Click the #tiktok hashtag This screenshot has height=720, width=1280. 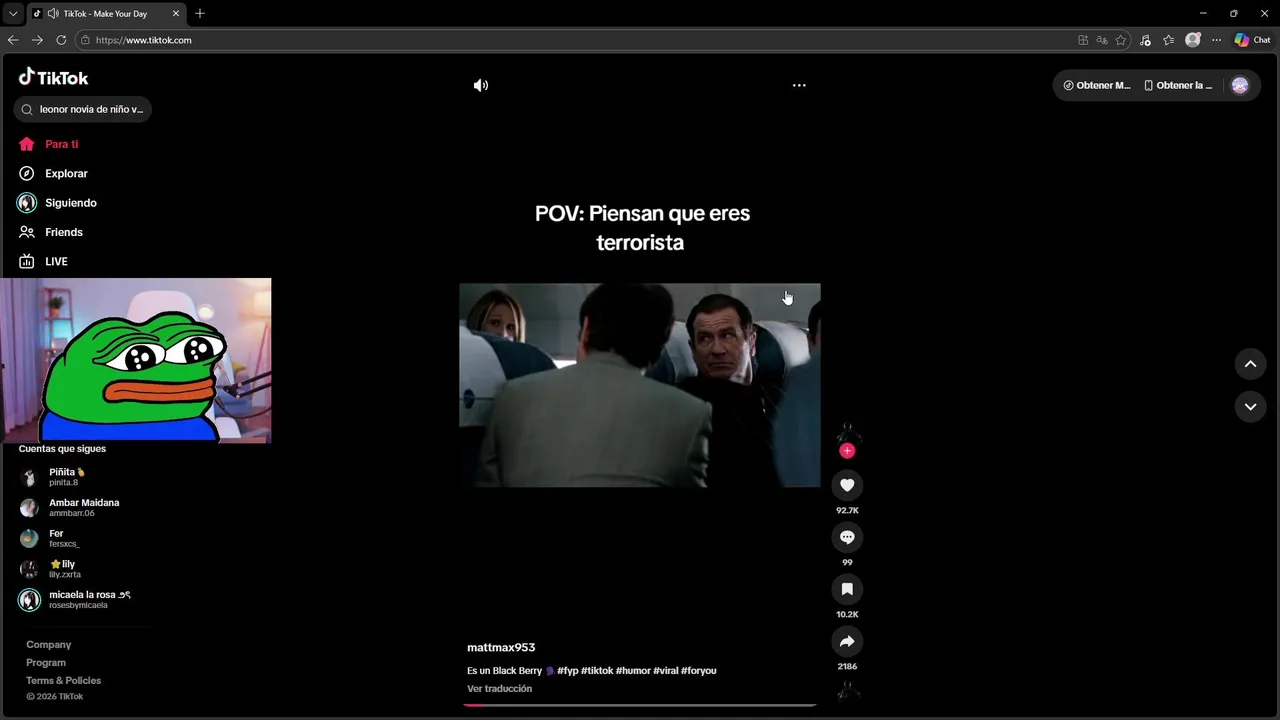(597, 671)
